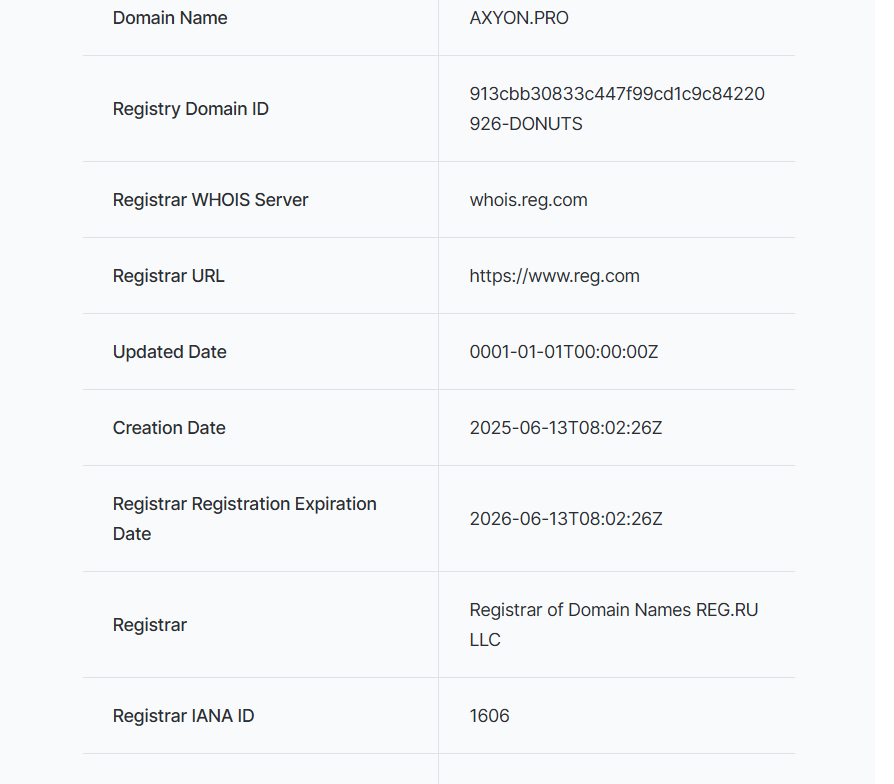The width and height of the screenshot is (894, 784).
Task: Click the "Registrar IANA ID" label
Action: pyautogui.click(x=184, y=716)
